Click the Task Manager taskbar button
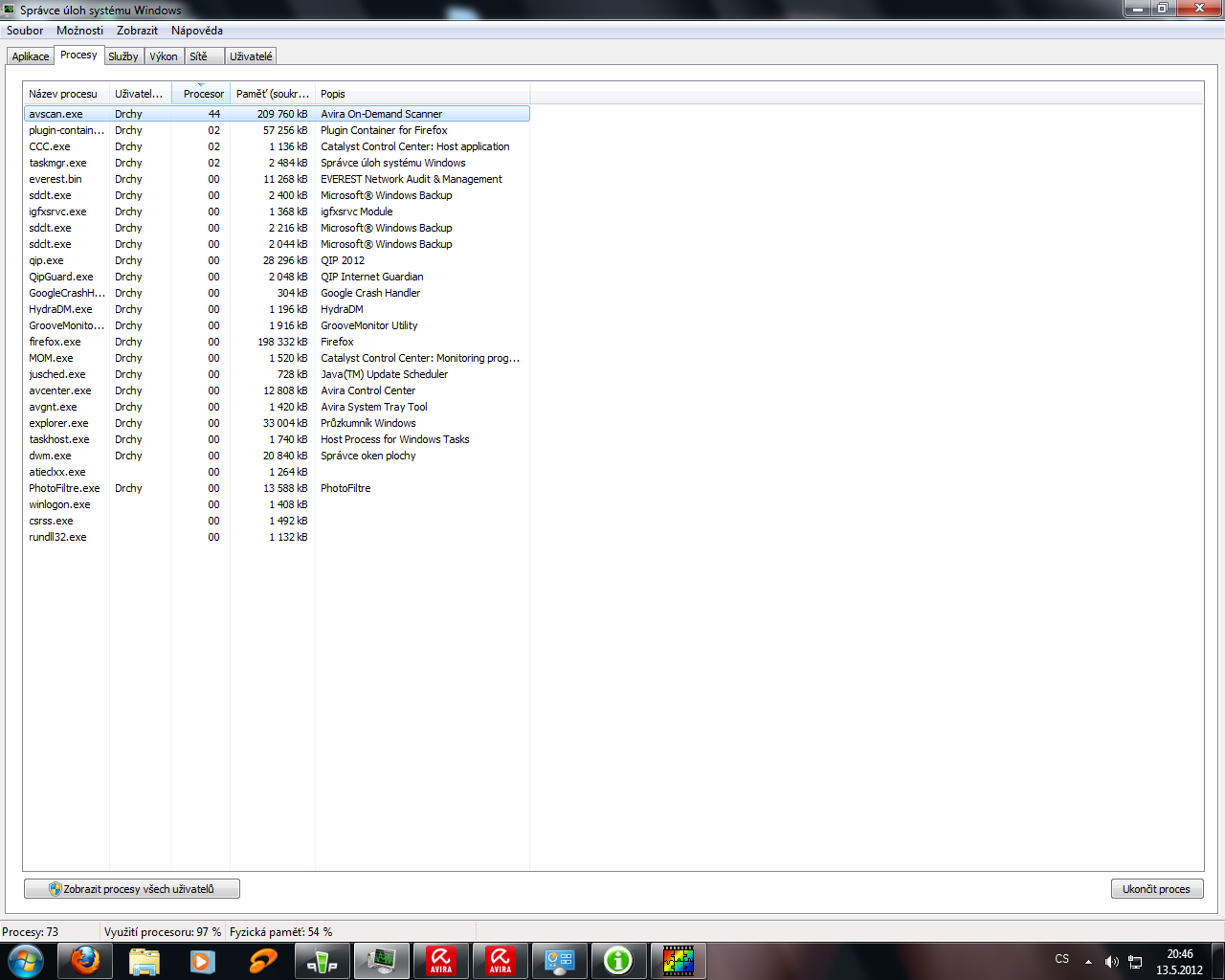This screenshot has height=980, width=1225. 382,960
